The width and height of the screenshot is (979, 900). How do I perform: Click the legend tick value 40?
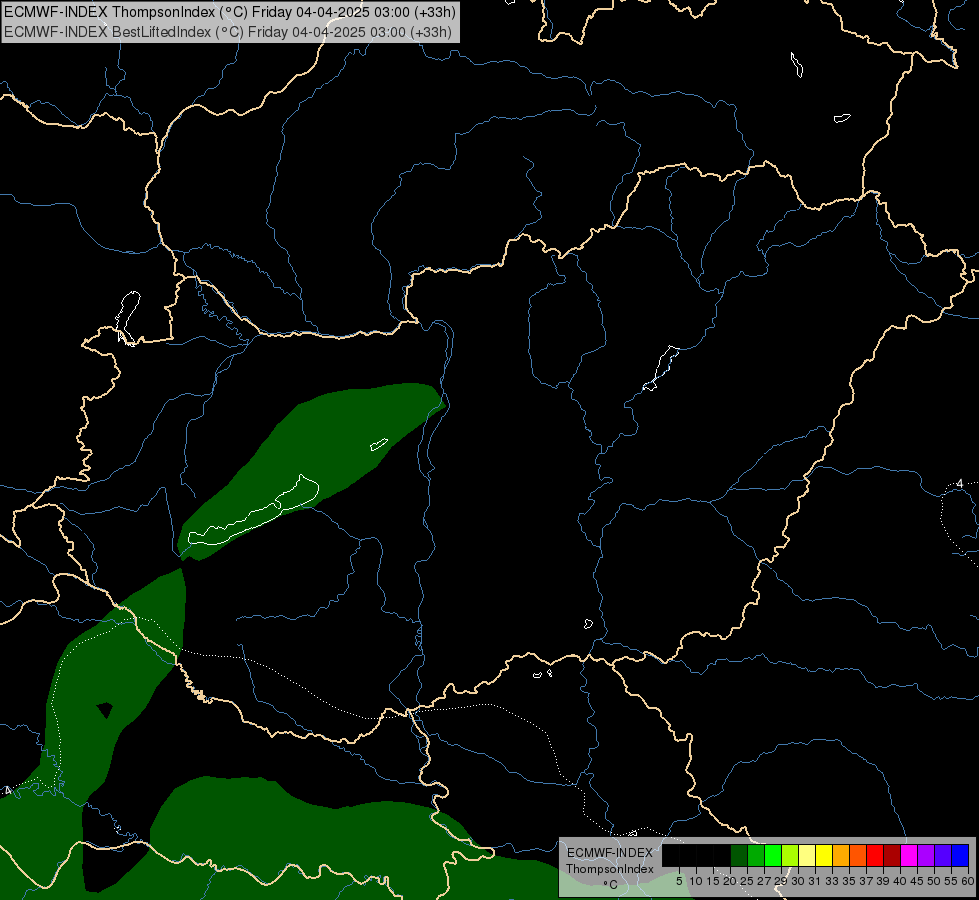click(900, 881)
